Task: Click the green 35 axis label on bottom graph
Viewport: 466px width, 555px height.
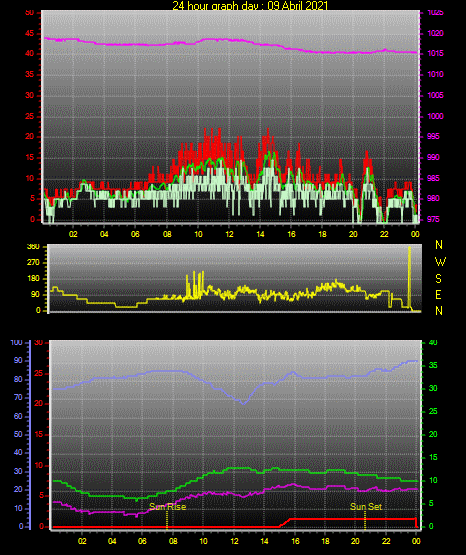Action: coord(433,365)
